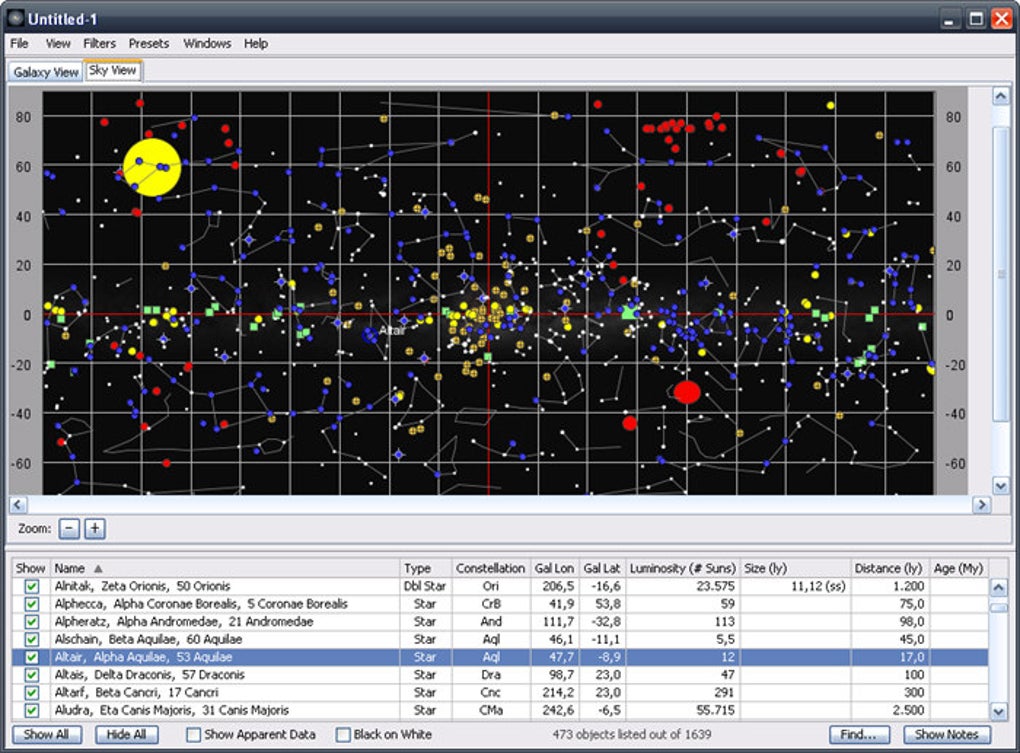Click the large red star circle
Viewport: 1020px width, 753px height.
click(686, 392)
